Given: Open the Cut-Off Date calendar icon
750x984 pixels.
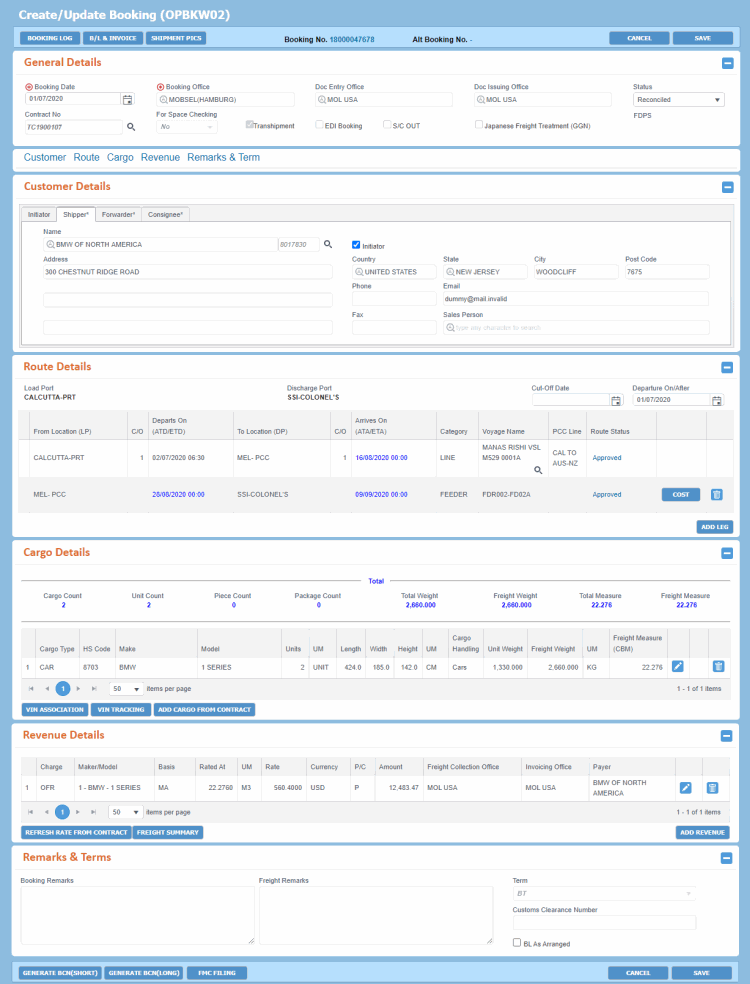Looking at the screenshot, I should [x=616, y=400].
